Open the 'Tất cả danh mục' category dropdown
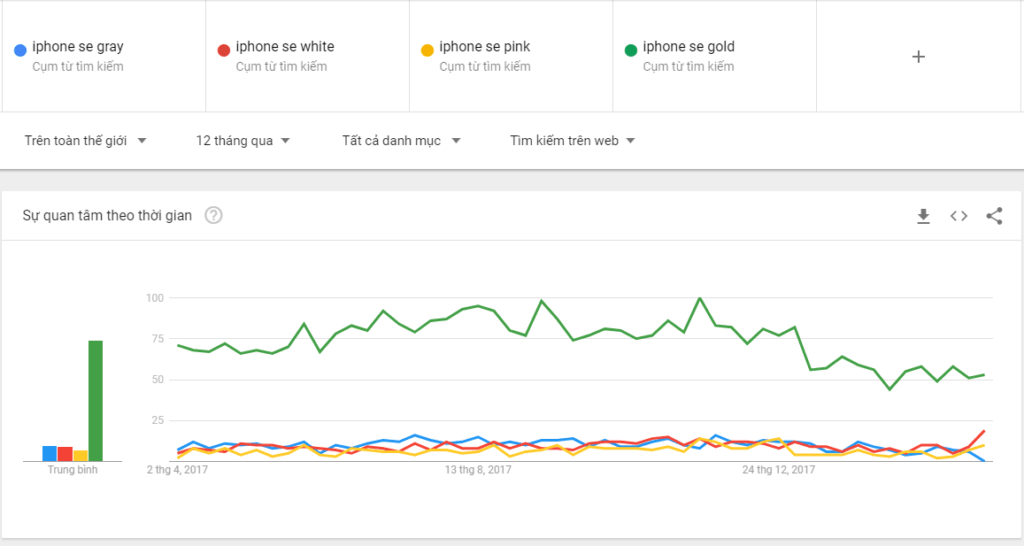Screen dimensions: 1024x546 (401, 141)
